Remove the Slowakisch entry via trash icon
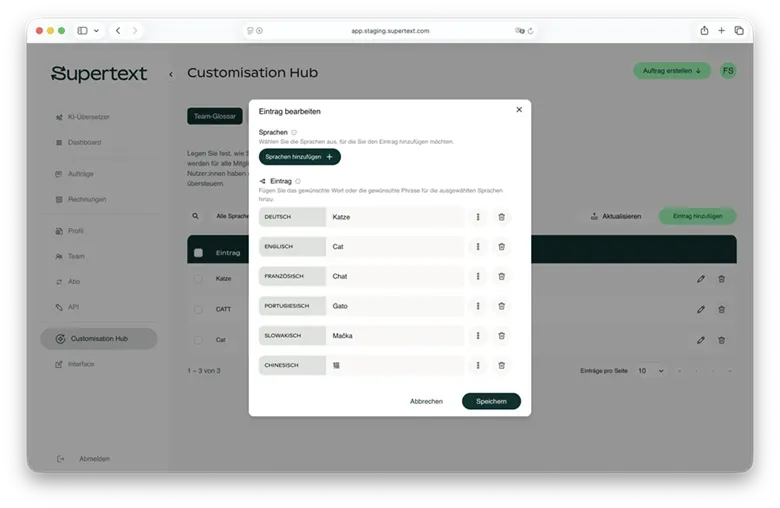 501,336
